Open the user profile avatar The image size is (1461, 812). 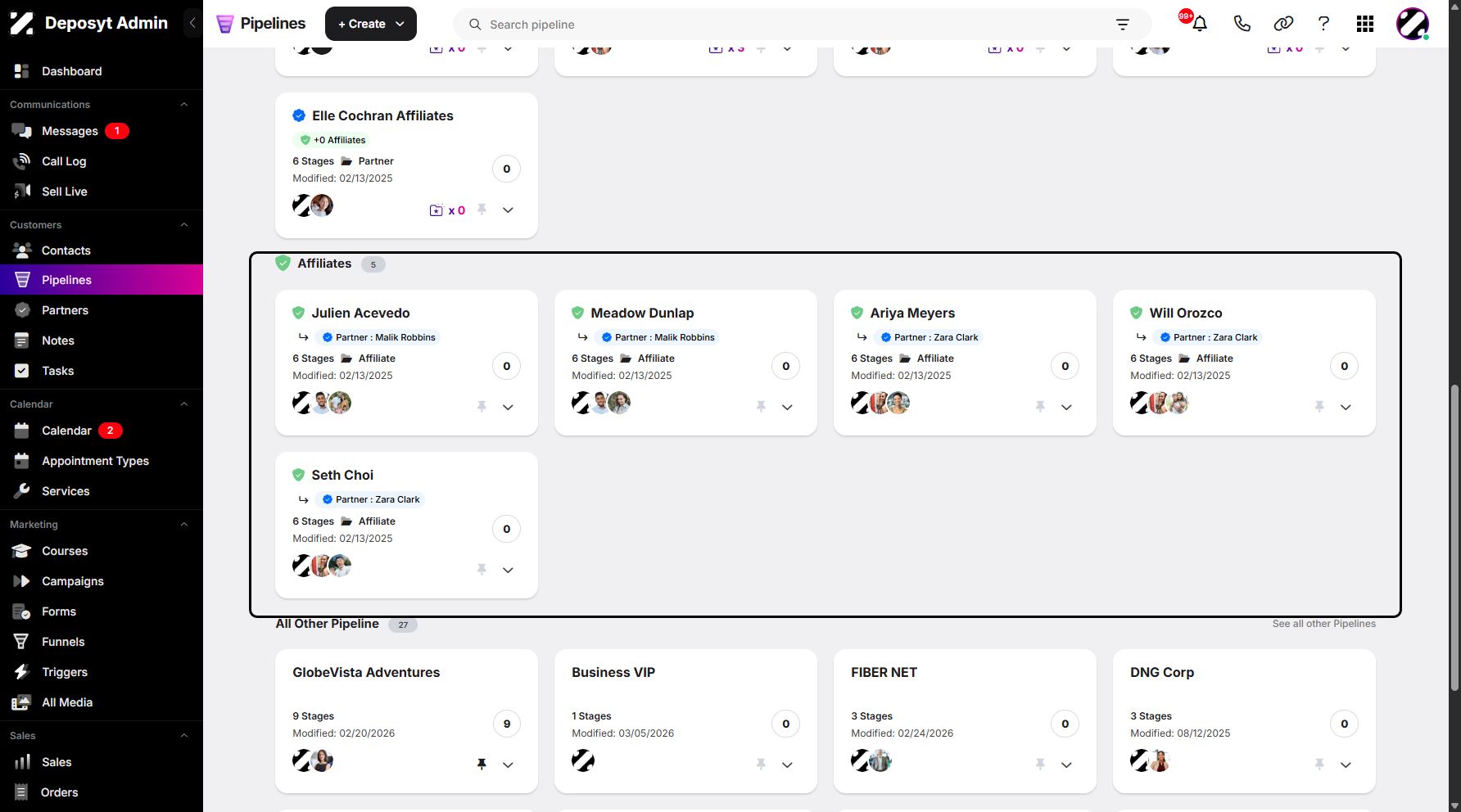coord(1413,24)
